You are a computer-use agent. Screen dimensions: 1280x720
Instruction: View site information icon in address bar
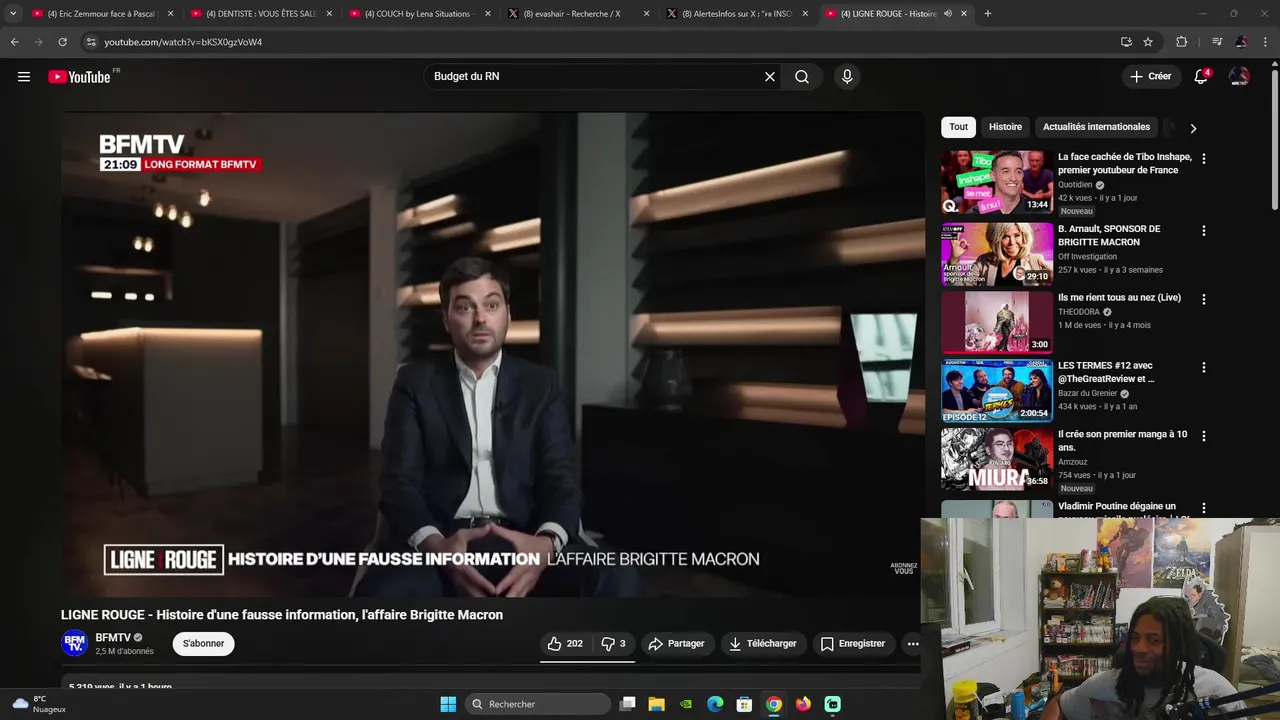click(91, 42)
